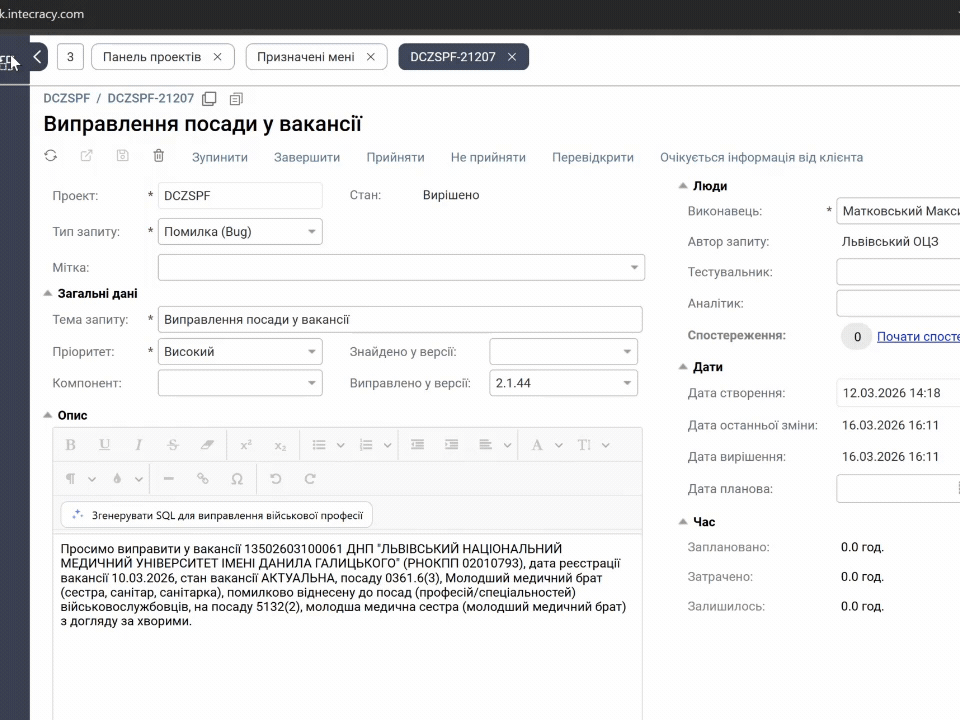This screenshot has height=720, width=960.
Task: Collapse the Загальні дані section
Action: pyautogui.click(x=48, y=294)
